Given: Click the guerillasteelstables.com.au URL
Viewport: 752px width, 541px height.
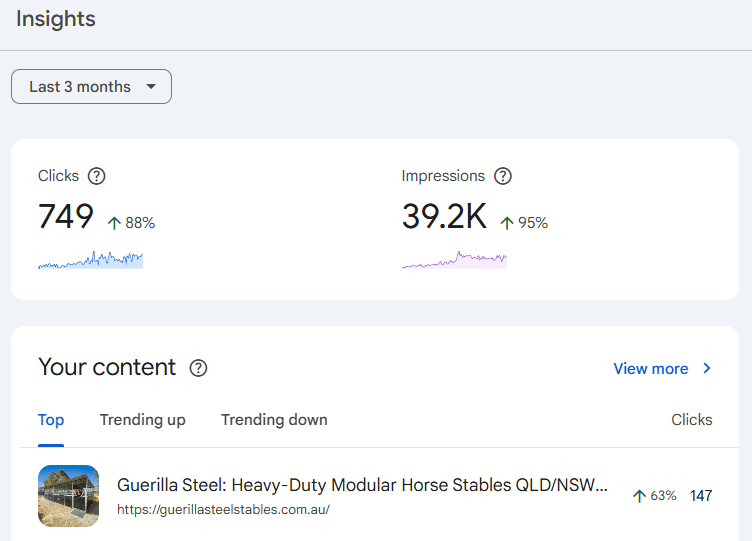Looking at the screenshot, I should pyautogui.click(x=223, y=509).
